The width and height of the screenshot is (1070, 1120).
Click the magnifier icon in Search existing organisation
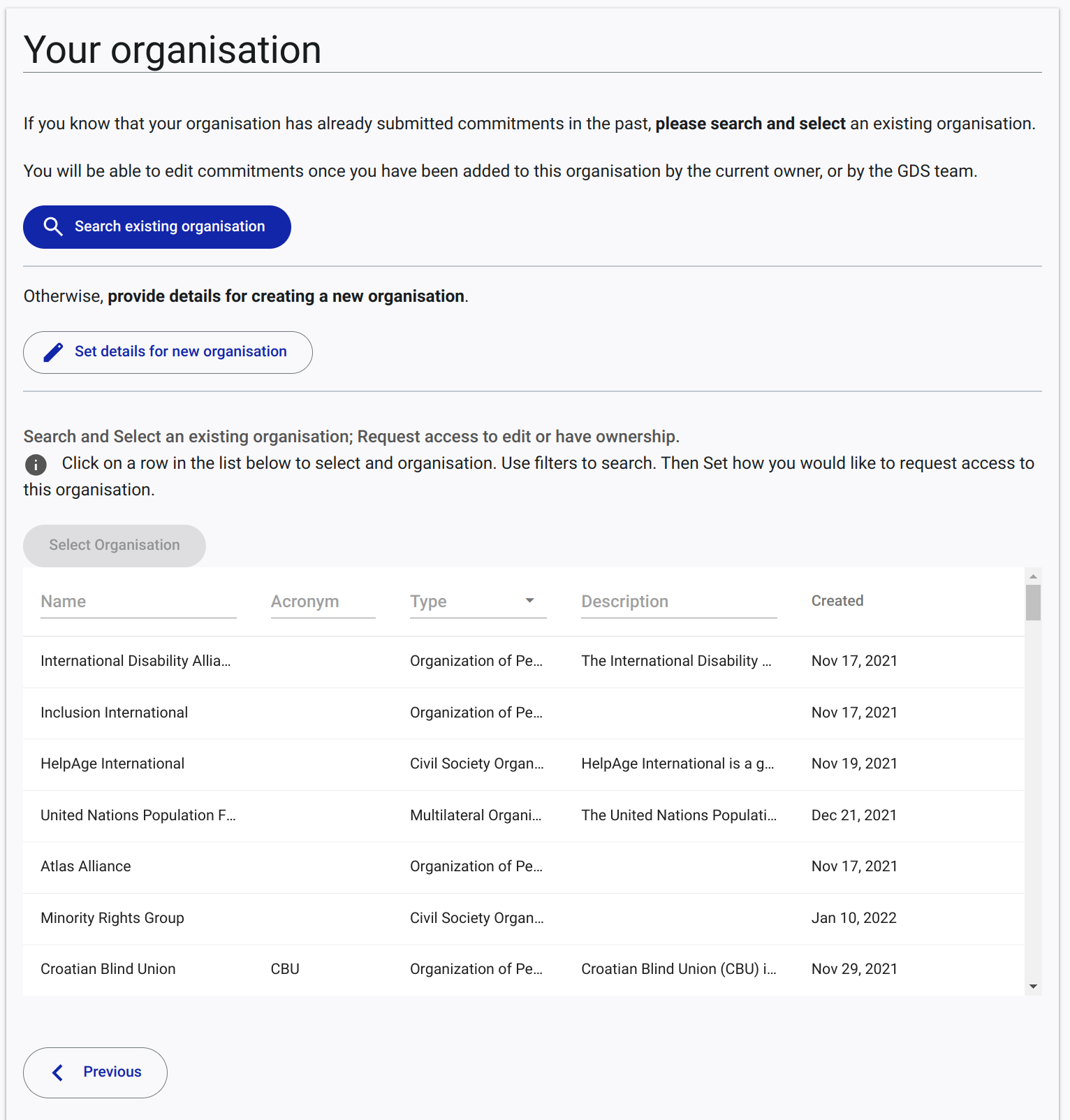coord(53,226)
